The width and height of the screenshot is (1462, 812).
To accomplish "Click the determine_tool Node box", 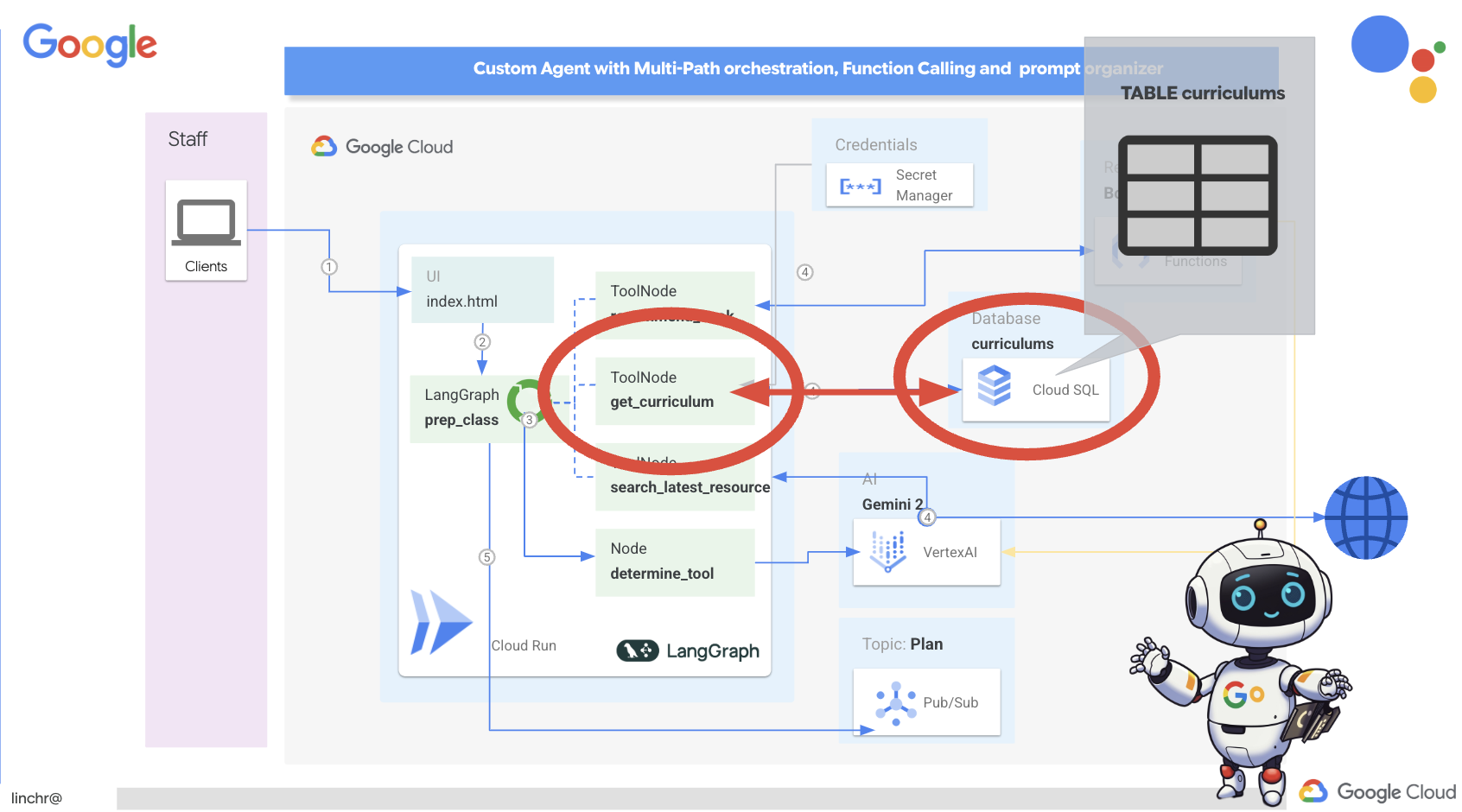I will pos(674,561).
